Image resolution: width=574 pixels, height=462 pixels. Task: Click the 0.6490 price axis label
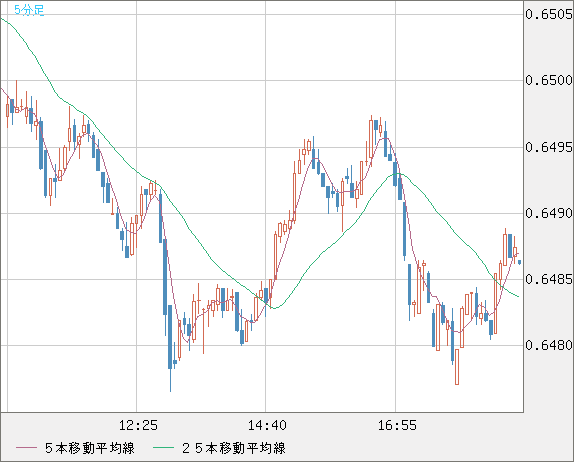(x=548, y=213)
